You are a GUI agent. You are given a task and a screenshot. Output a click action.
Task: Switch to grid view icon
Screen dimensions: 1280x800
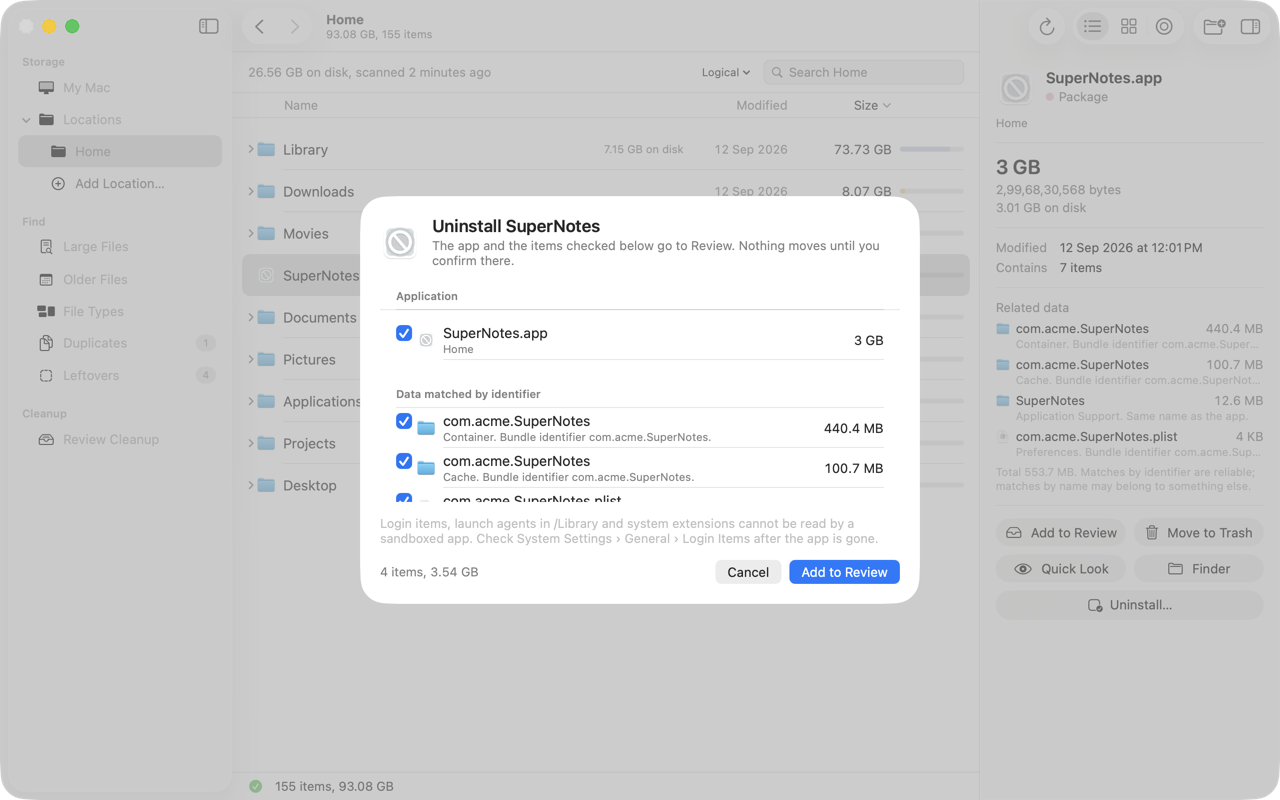[1128, 27]
